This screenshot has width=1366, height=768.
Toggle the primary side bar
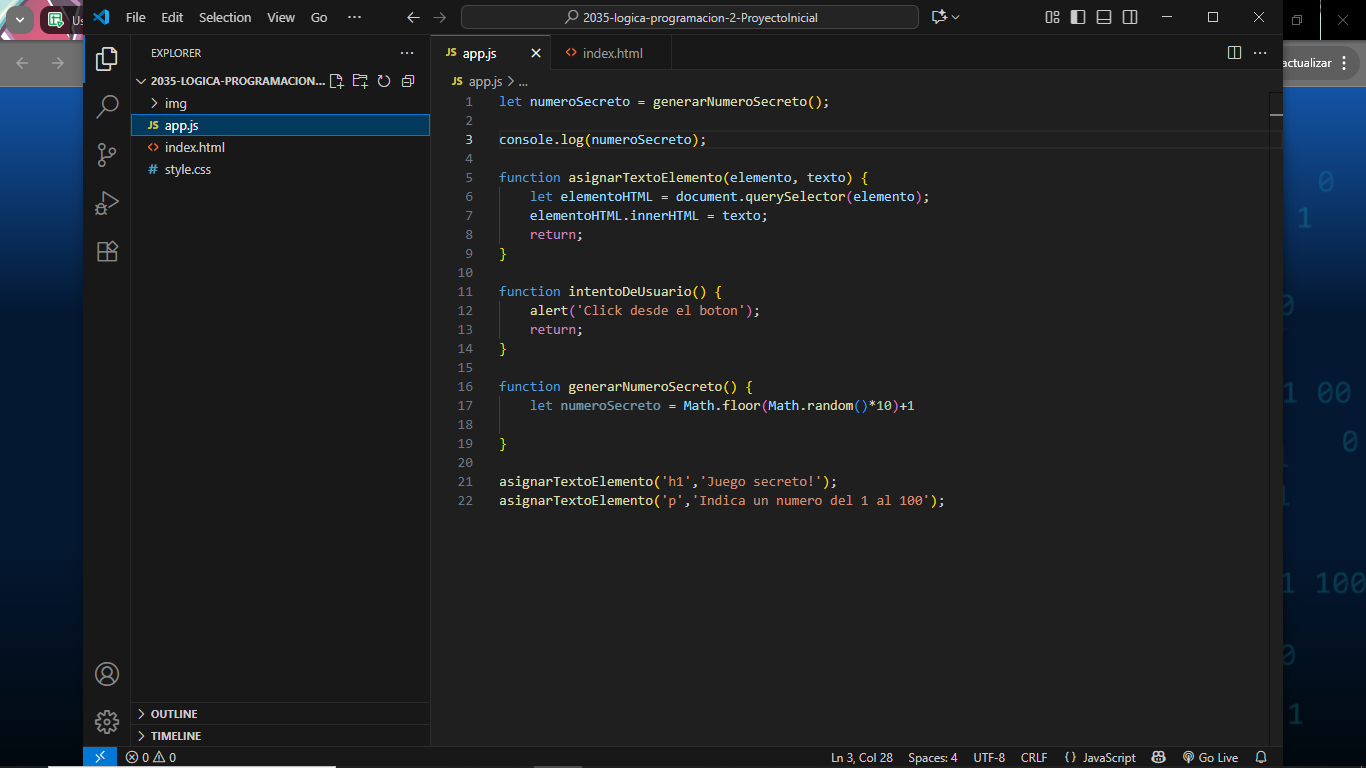pos(1078,17)
